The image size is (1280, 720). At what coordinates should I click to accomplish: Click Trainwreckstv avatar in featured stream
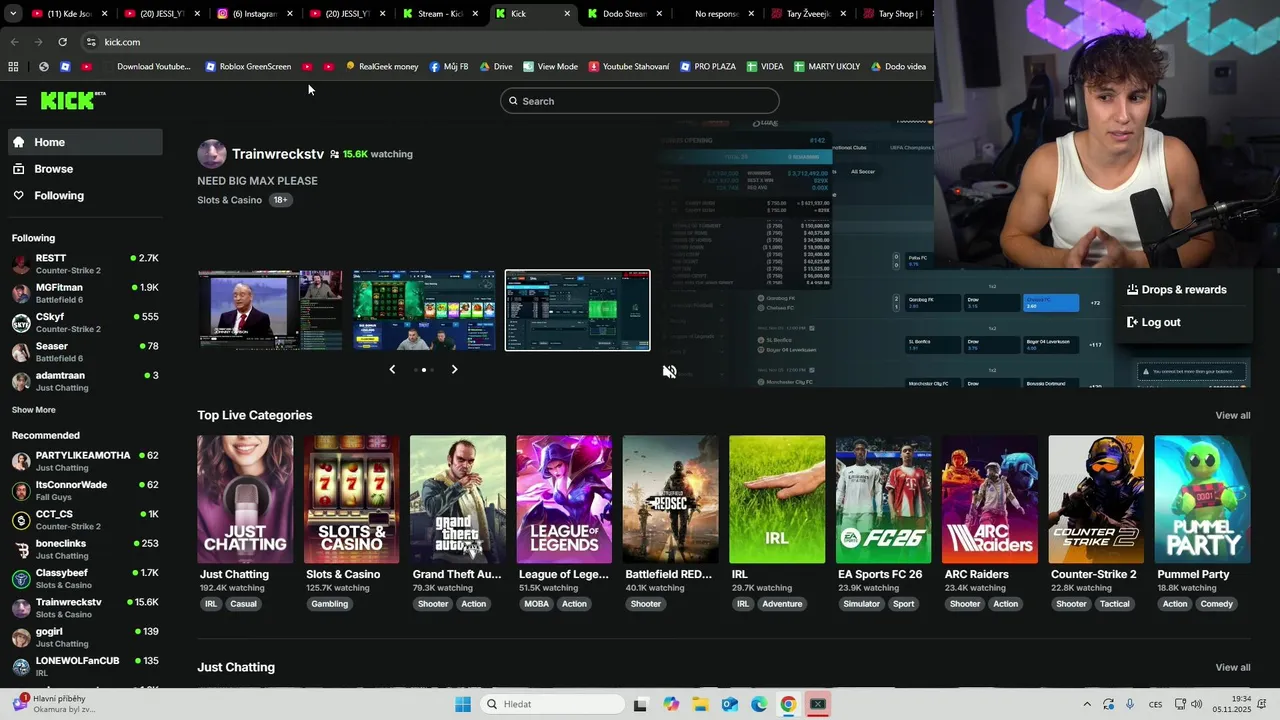coord(212,154)
